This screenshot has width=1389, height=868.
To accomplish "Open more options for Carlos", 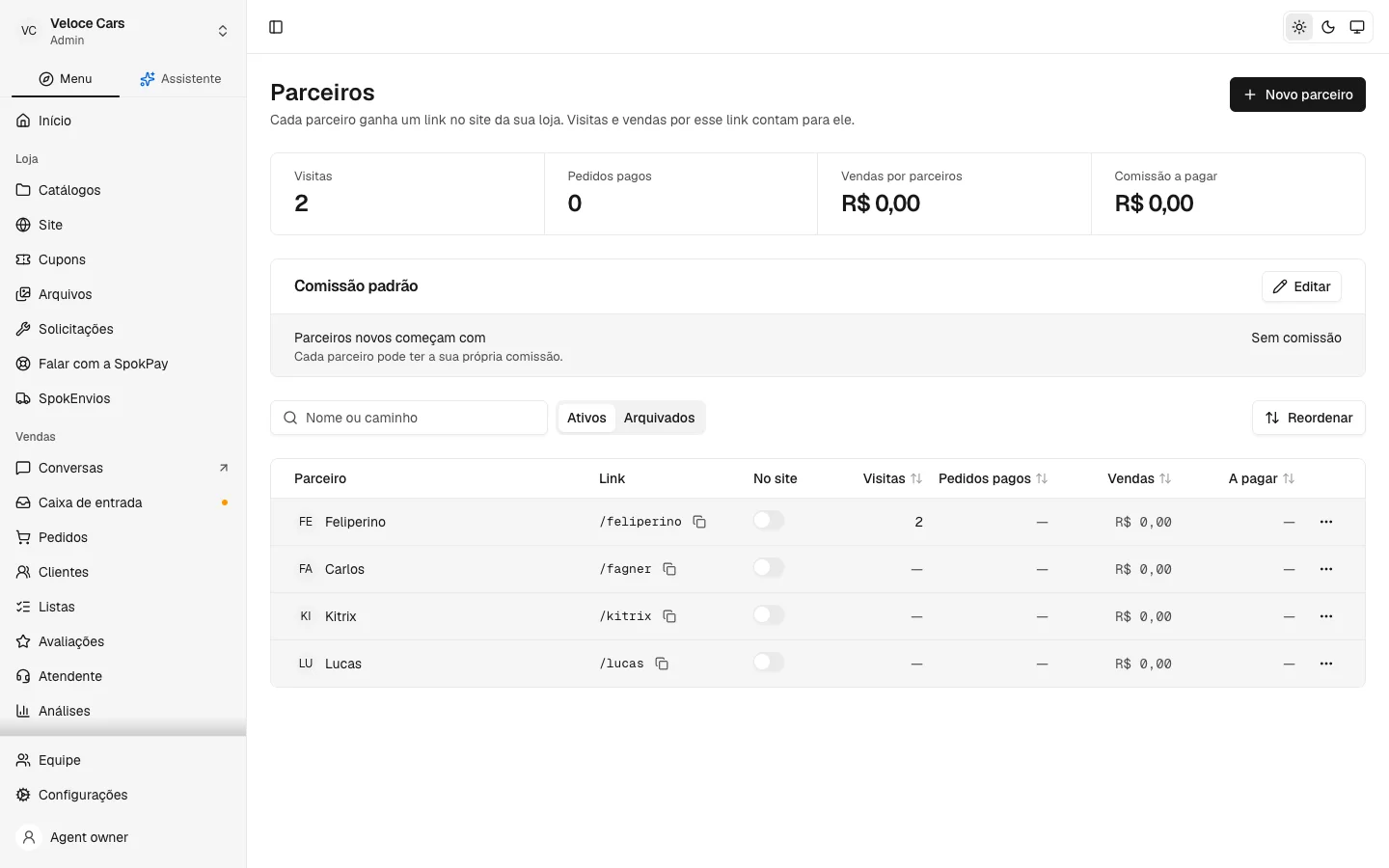I will [x=1326, y=569].
